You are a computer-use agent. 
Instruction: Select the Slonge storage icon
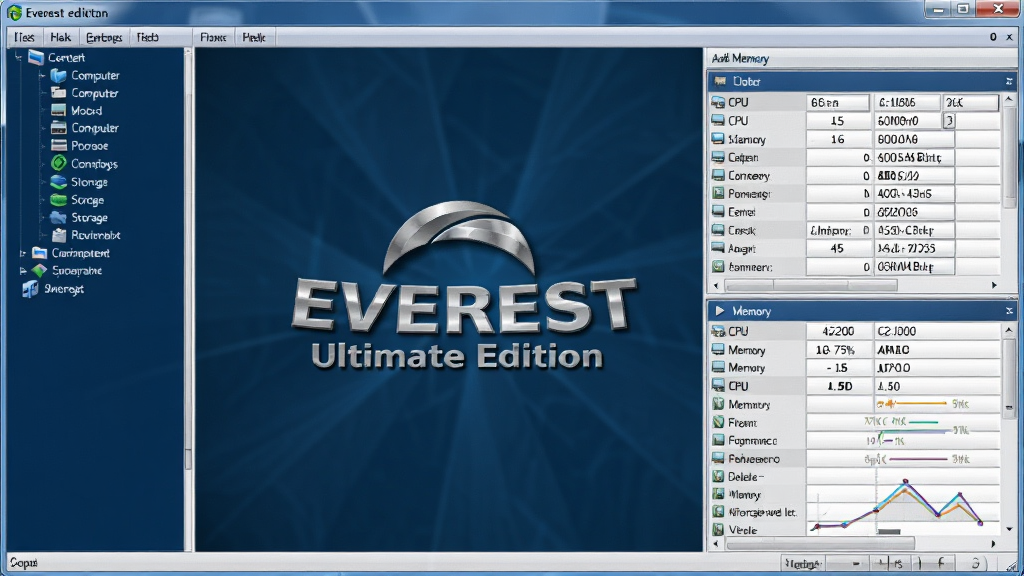[x=59, y=182]
